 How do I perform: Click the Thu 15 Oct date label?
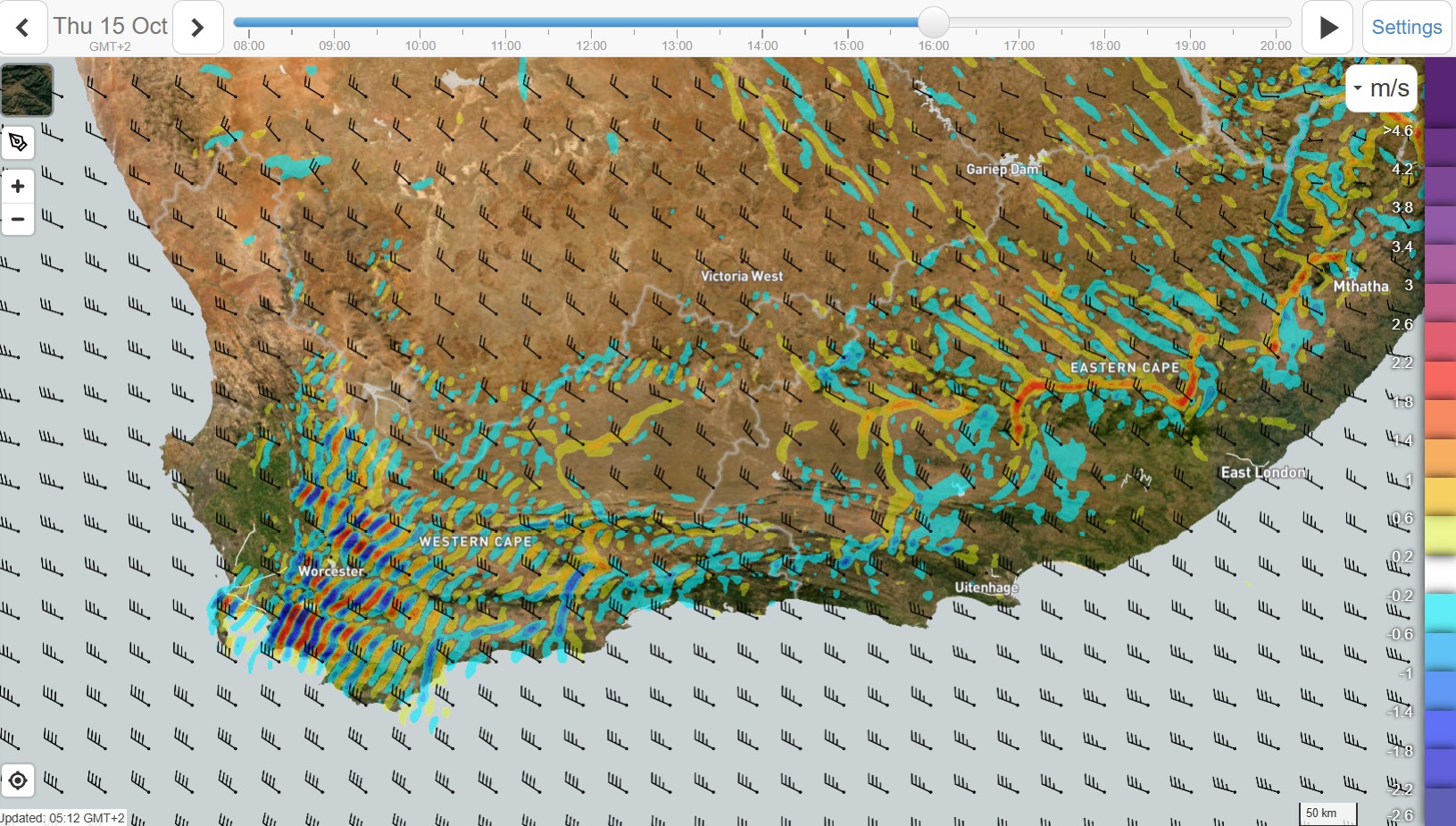(x=110, y=26)
